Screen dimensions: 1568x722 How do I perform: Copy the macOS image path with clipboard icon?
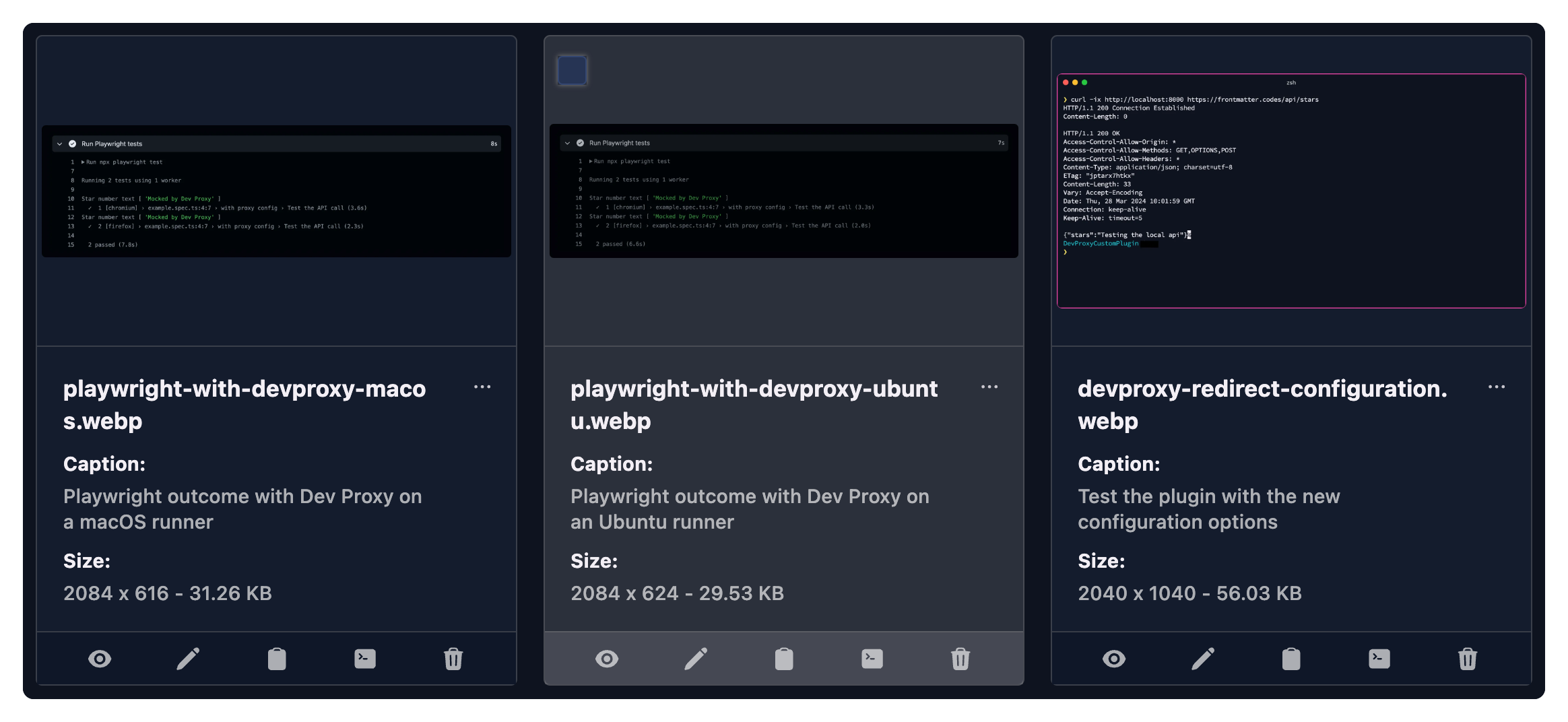coord(277,659)
